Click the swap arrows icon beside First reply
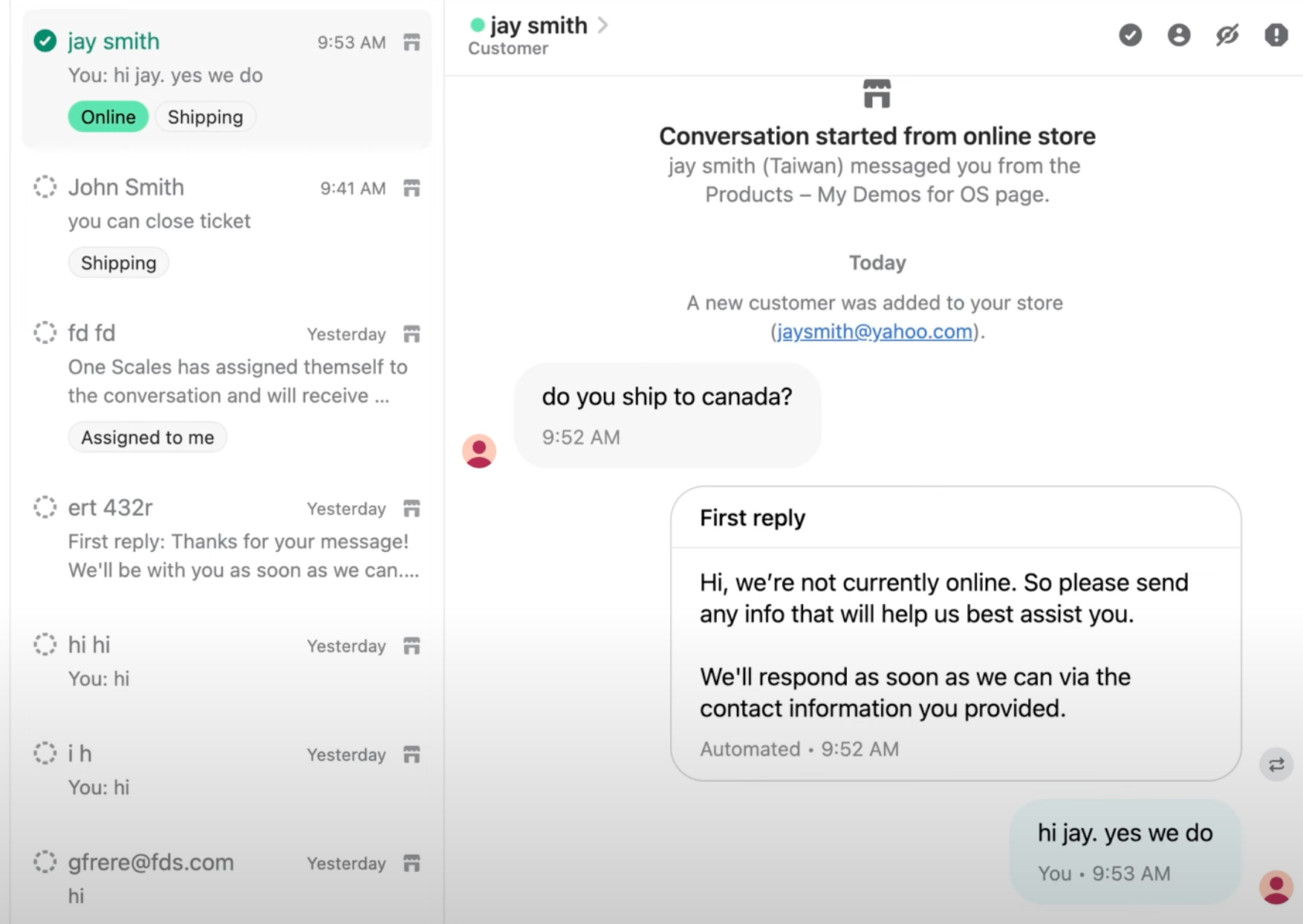This screenshot has width=1303, height=924. tap(1276, 764)
